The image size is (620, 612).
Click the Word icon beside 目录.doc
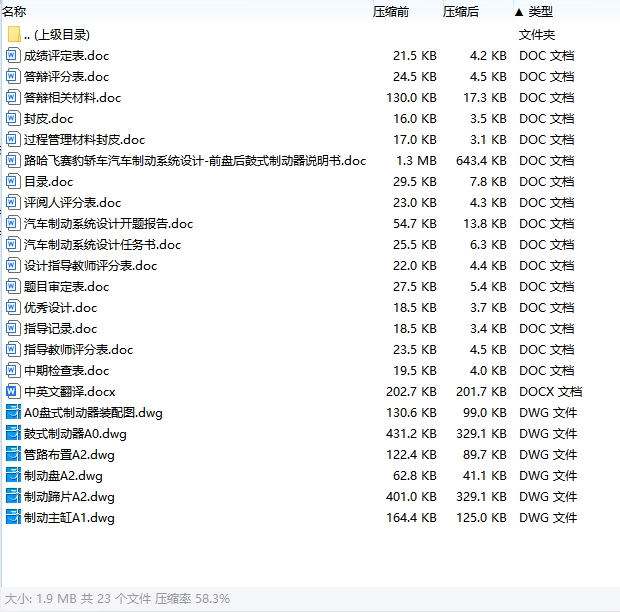12,181
